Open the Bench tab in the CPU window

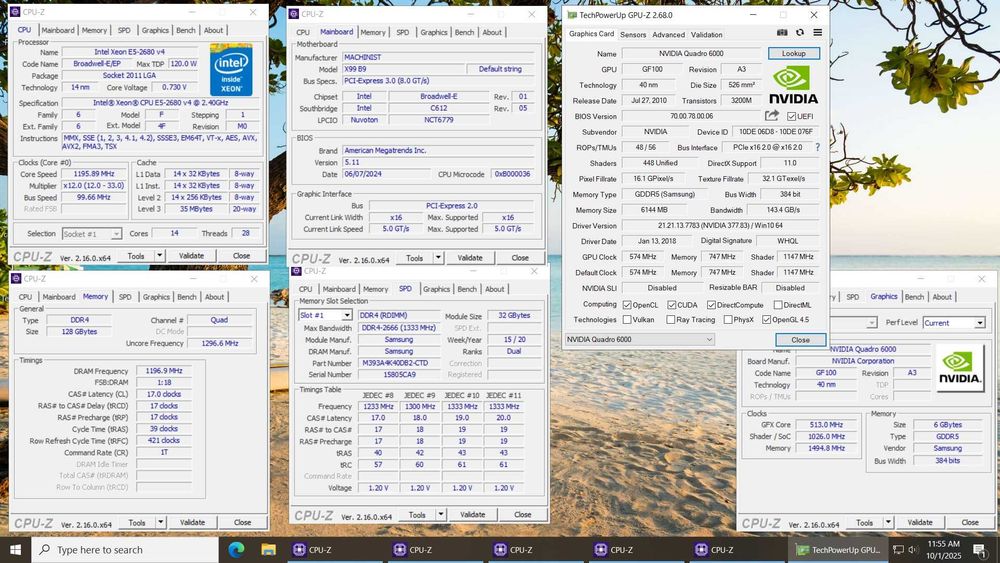click(186, 30)
